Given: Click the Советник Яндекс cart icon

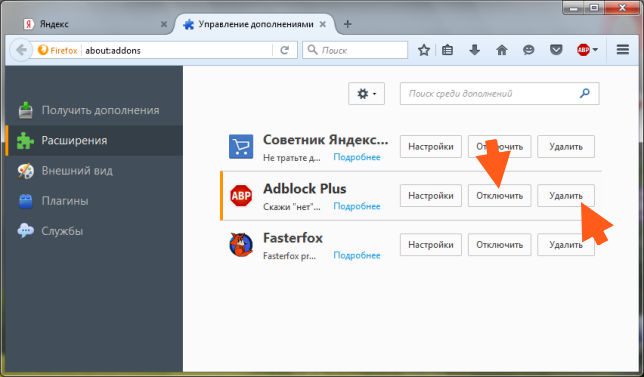Looking at the screenshot, I should [x=241, y=147].
